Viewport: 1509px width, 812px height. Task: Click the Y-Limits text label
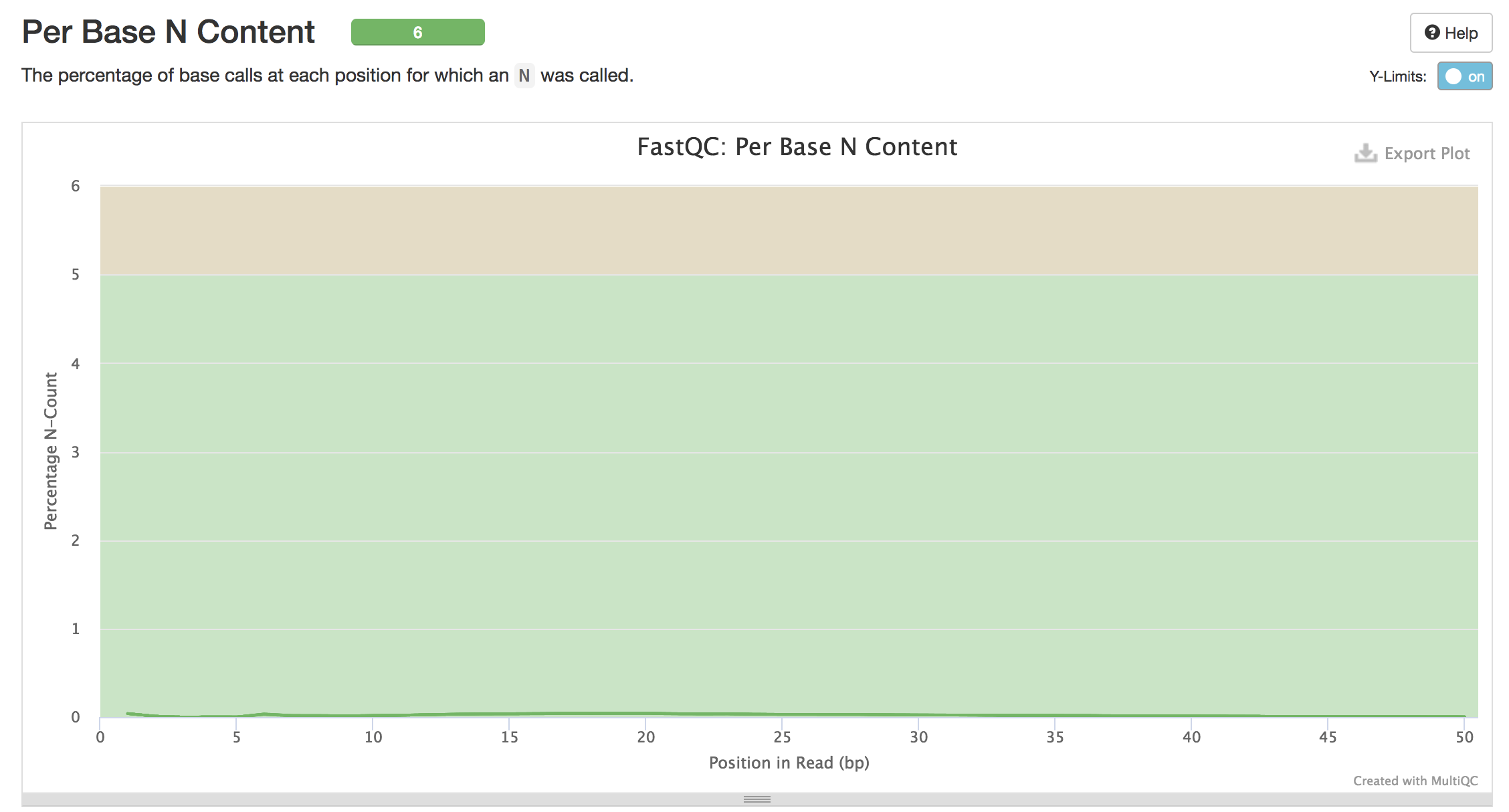point(1397,76)
